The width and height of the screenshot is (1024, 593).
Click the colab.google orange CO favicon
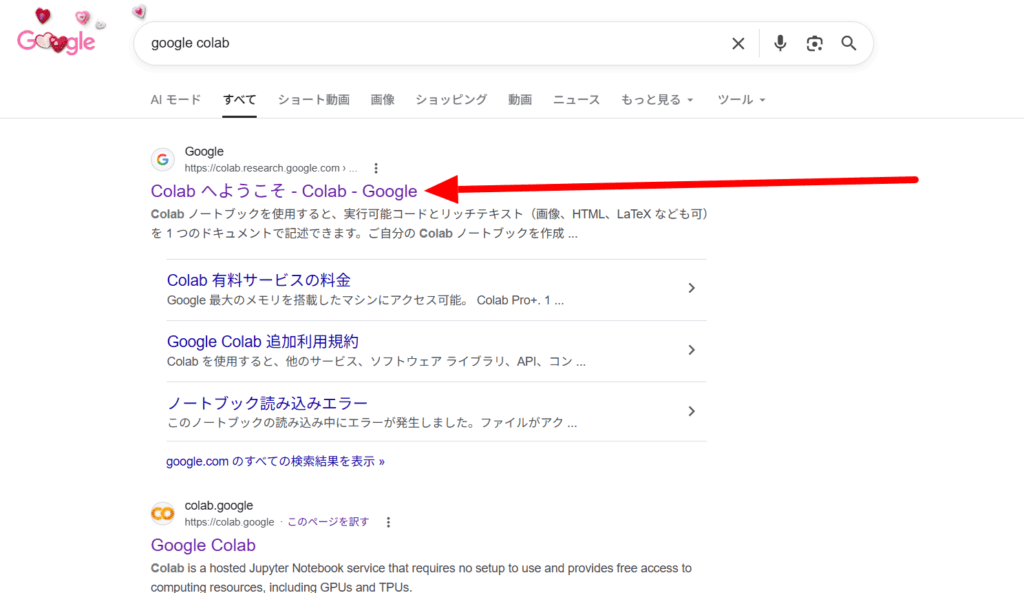click(162, 514)
